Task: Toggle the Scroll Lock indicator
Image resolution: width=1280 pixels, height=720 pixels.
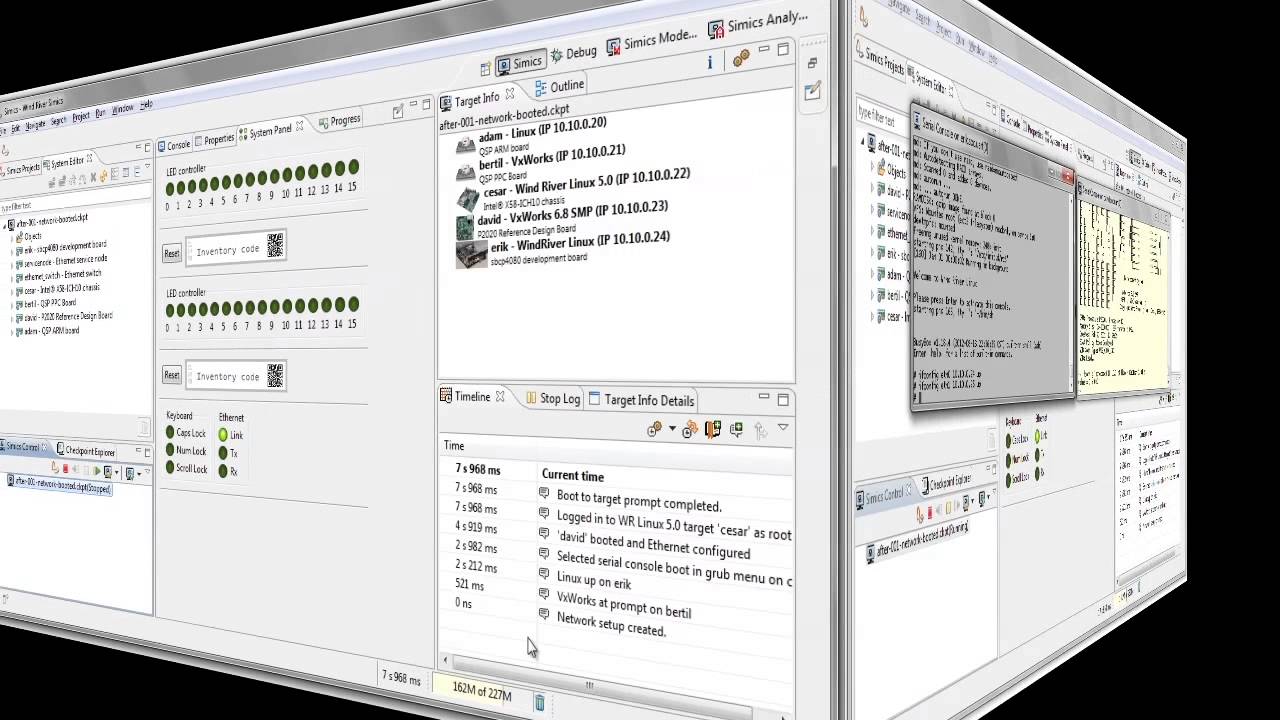Action: coord(171,468)
